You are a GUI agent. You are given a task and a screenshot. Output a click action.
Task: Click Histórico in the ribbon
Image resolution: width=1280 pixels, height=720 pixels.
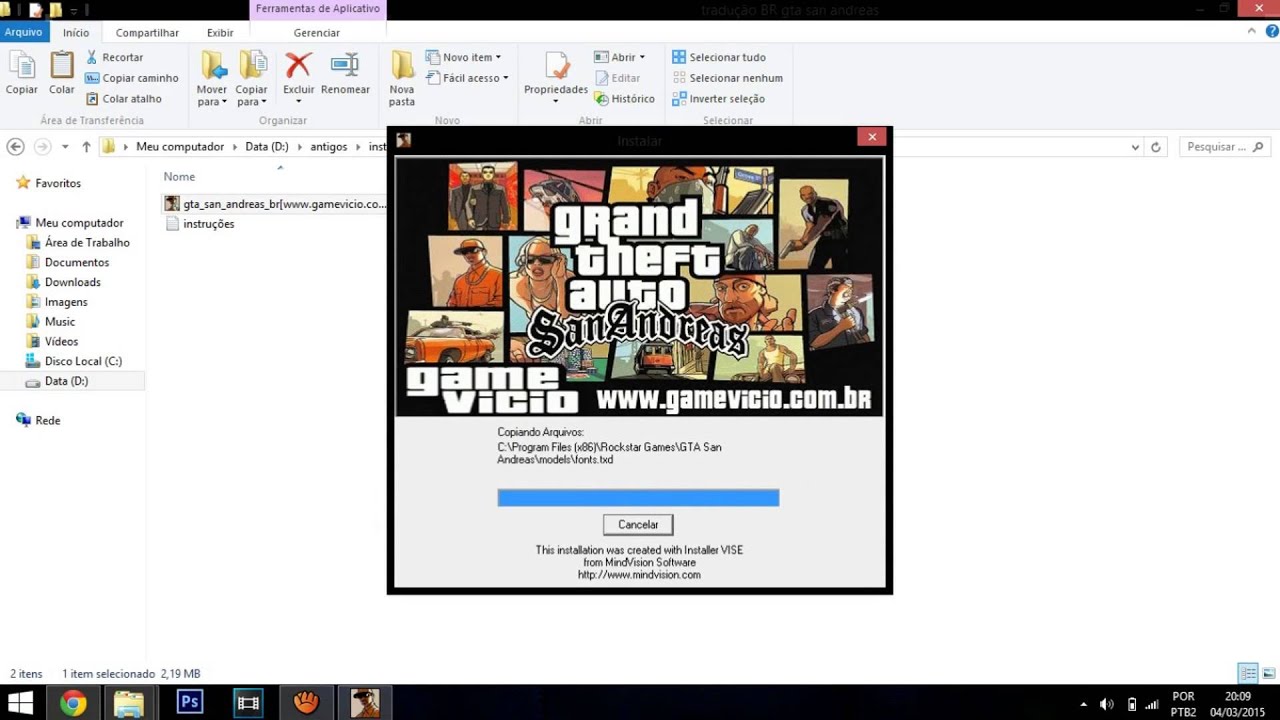(x=625, y=99)
